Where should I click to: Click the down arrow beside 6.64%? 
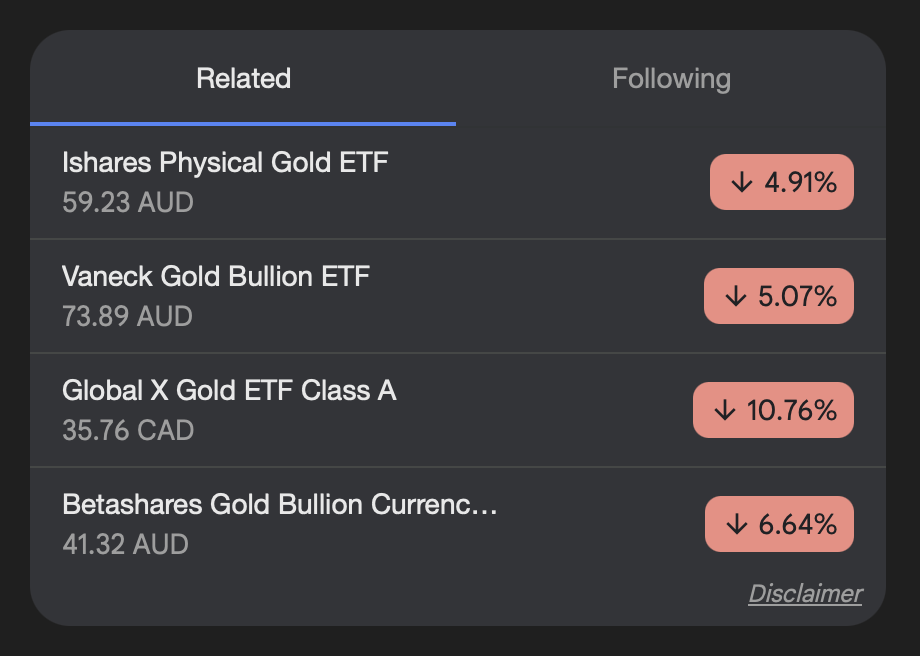736,525
